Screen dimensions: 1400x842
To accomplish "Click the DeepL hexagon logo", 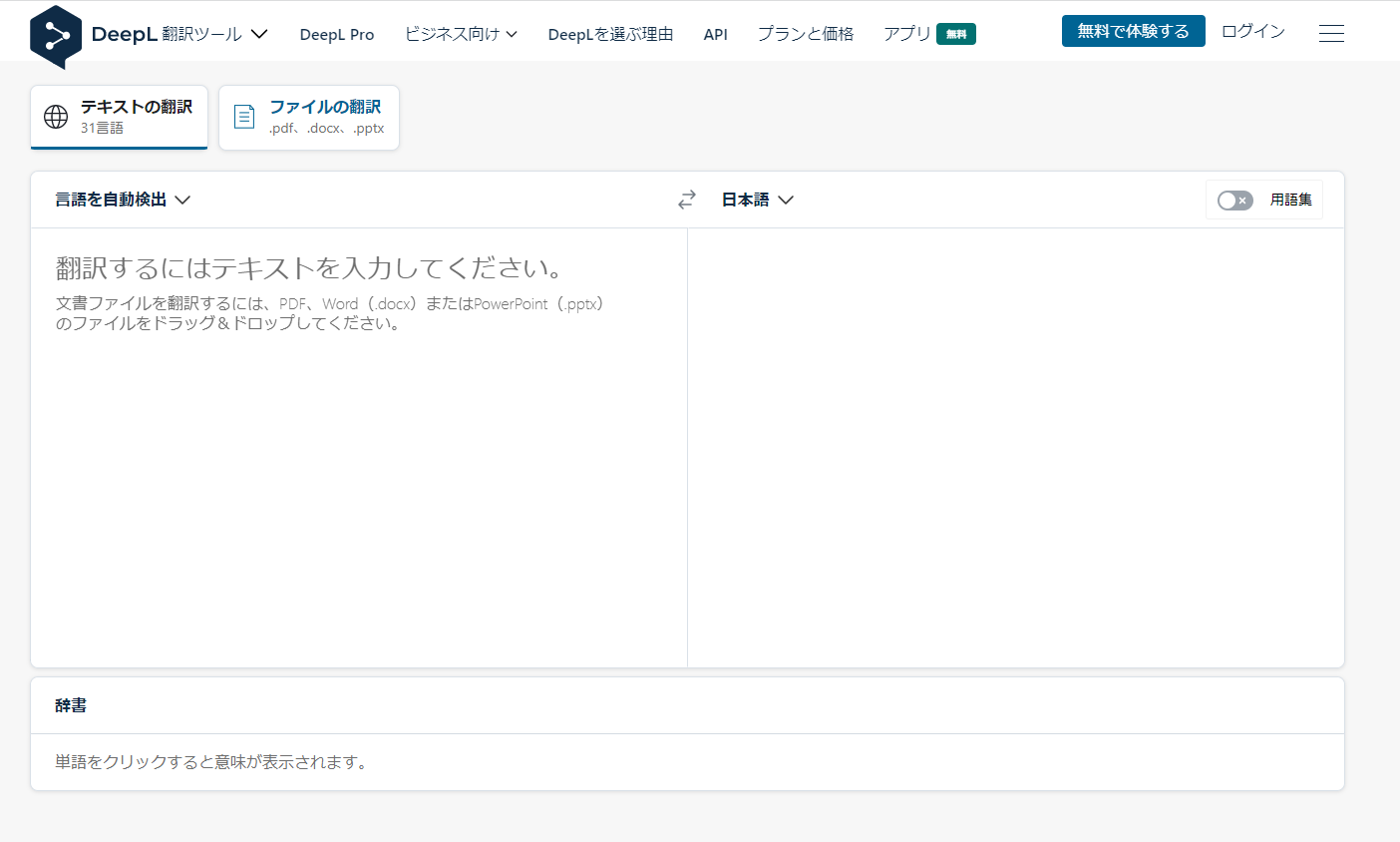I will pyautogui.click(x=55, y=31).
